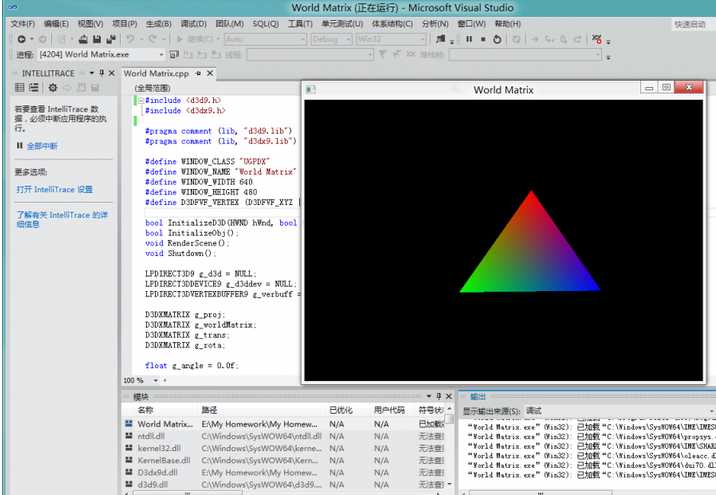Click the Break All pause icon in debug toolbar
Viewport: 716px width, 495px height.
(469, 39)
